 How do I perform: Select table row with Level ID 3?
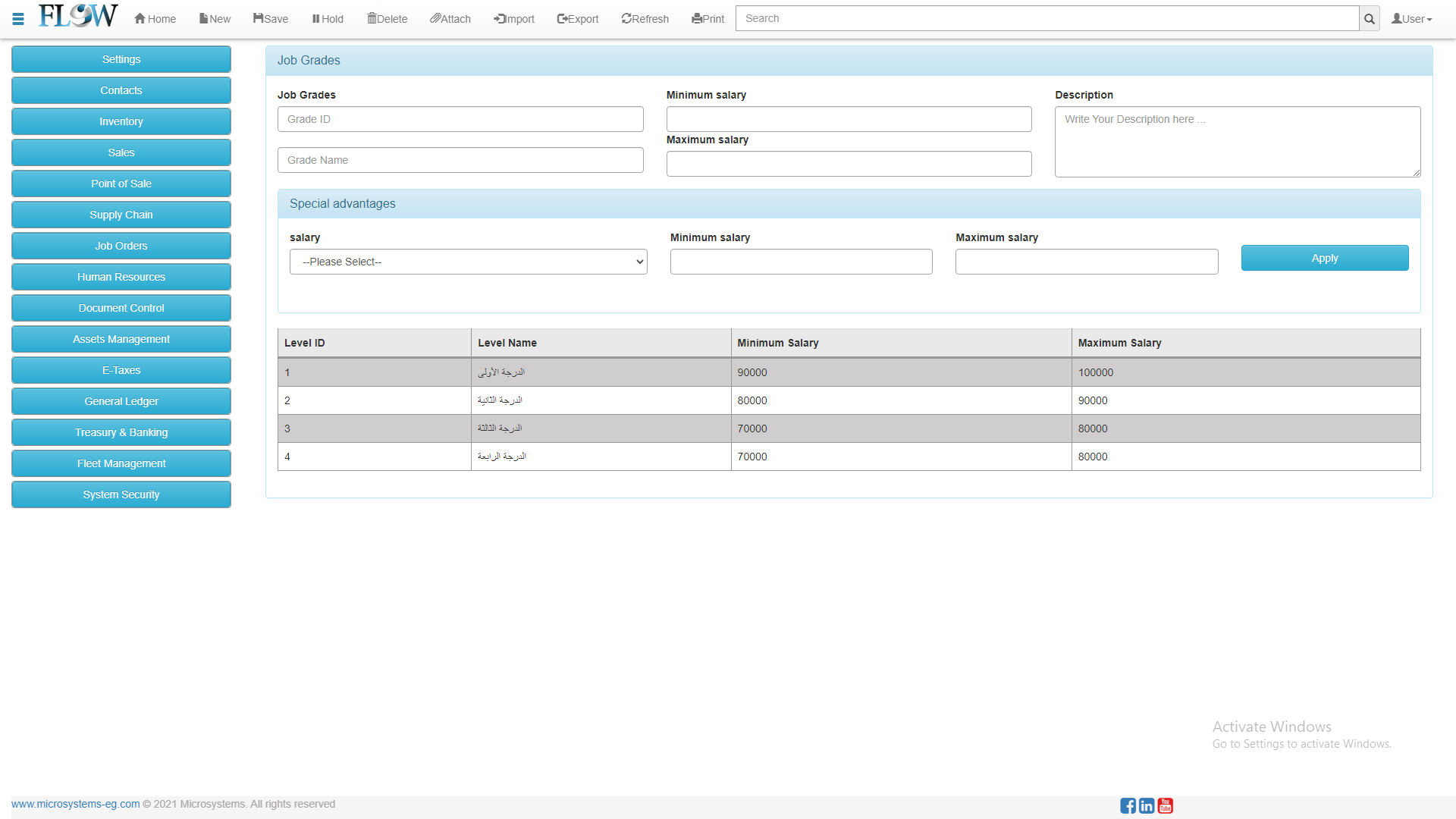(849, 428)
